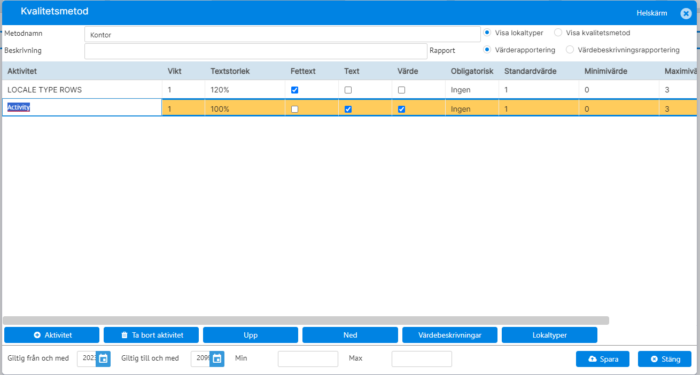Click Standardvärde cell in LOCALE TYPE ROWS row
The width and height of the screenshot is (700, 375).
(539, 90)
